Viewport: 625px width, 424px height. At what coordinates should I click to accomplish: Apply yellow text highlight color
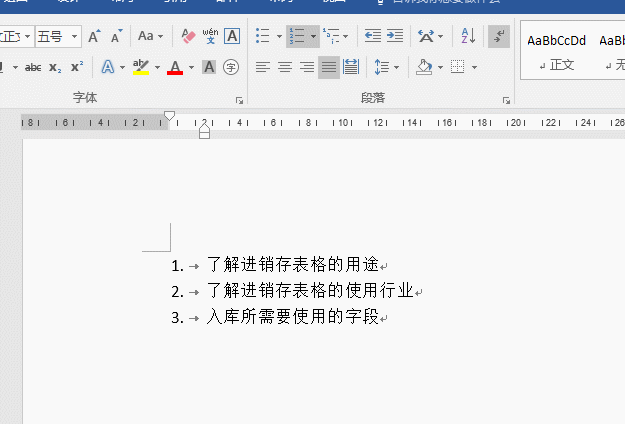(x=141, y=67)
